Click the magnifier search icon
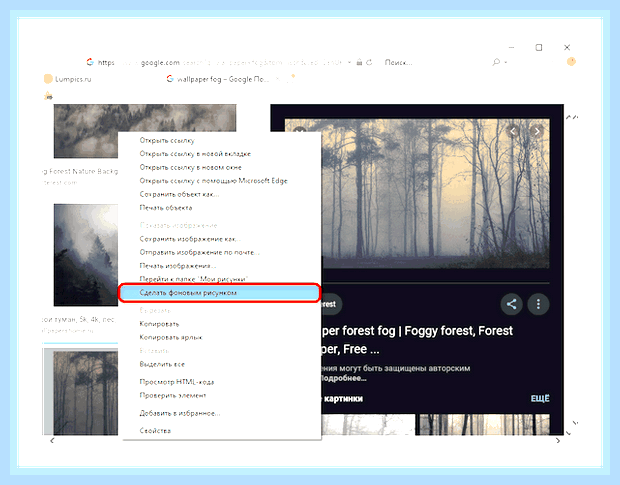620x485 pixels. point(496,62)
